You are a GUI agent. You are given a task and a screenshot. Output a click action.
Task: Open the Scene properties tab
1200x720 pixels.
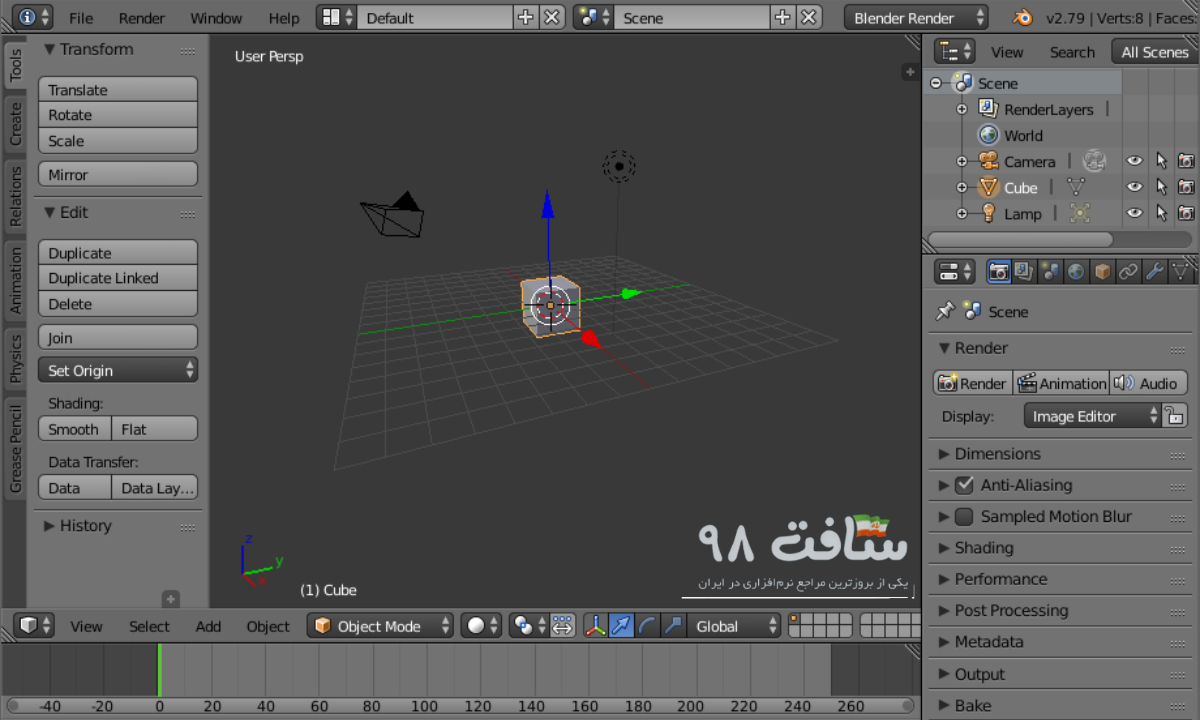[1051, 271]
